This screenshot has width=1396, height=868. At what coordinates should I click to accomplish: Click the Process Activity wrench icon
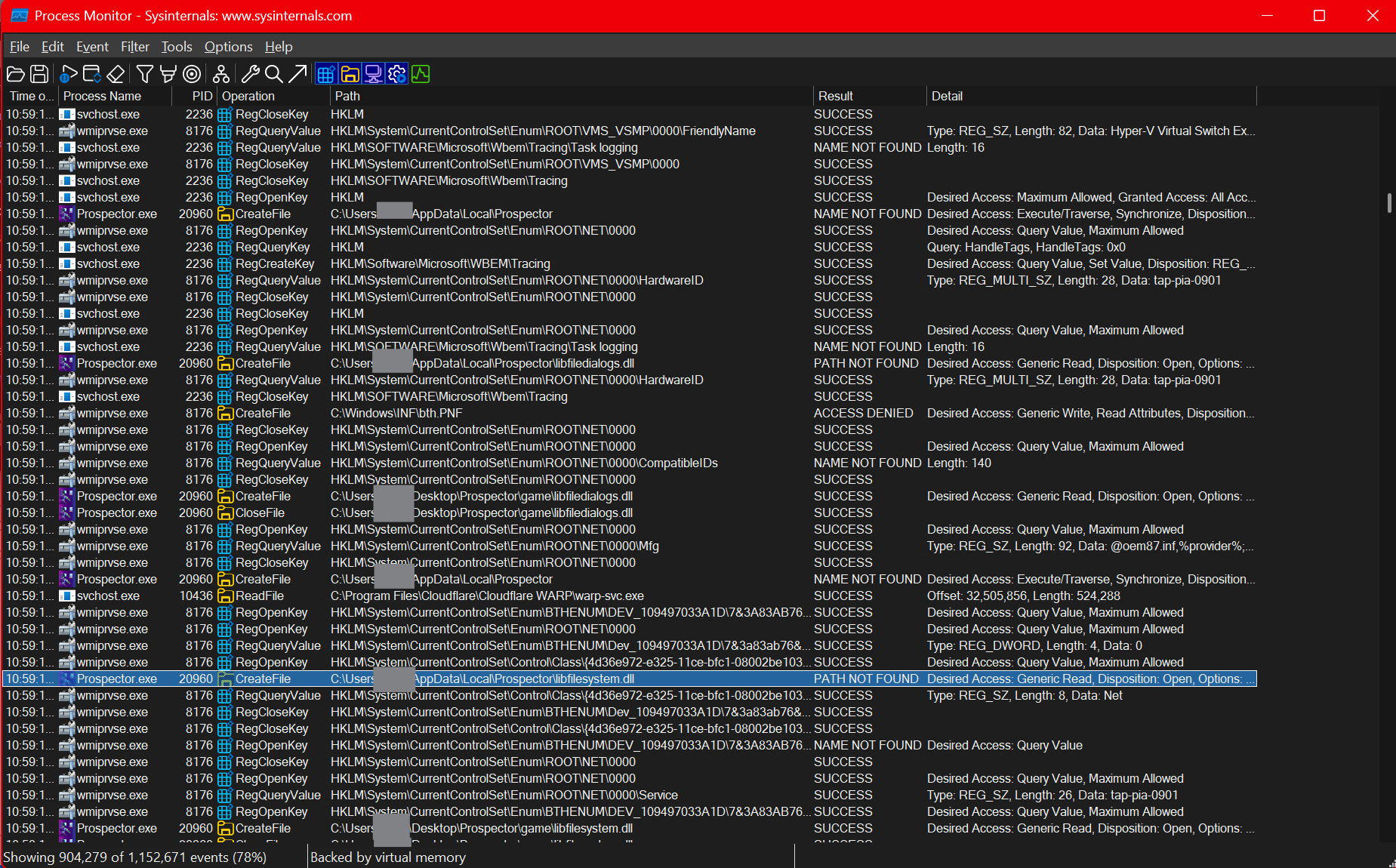(x=251, y=74)
